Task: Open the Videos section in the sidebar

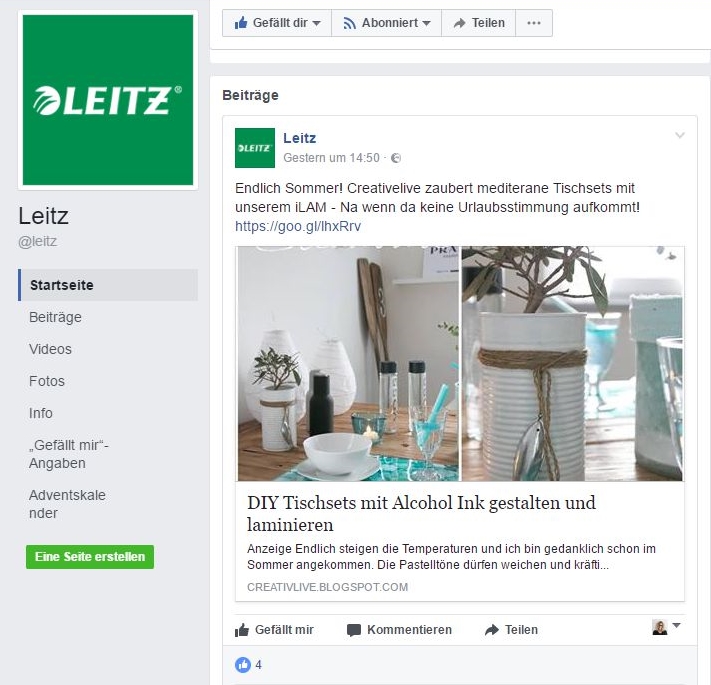Action: pyautogui.click(x=50, y=349)
